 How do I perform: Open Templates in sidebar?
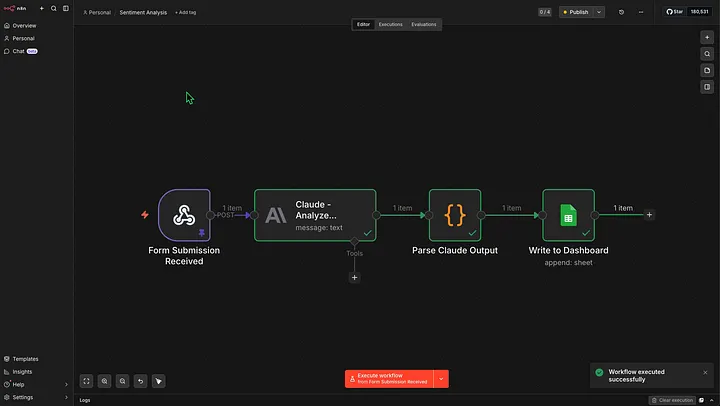pyautogui.click(x=36, y=359)
